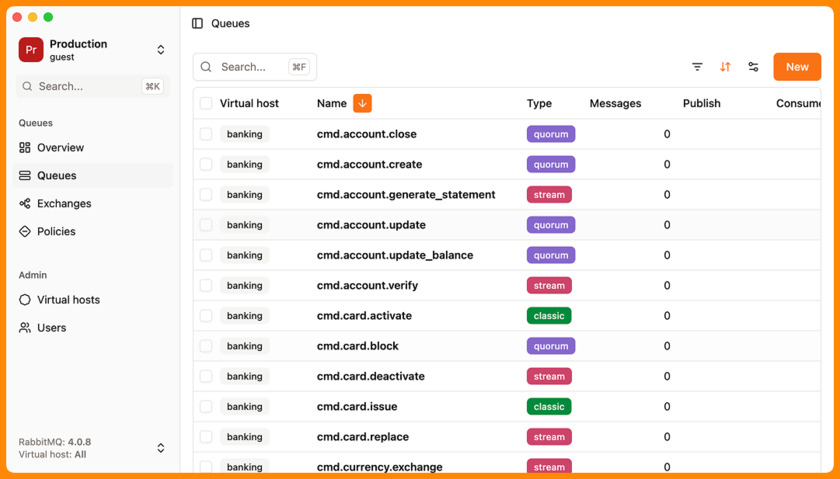Toggle the sidebar panel icon
840x479 pixels.
(197, 23)
